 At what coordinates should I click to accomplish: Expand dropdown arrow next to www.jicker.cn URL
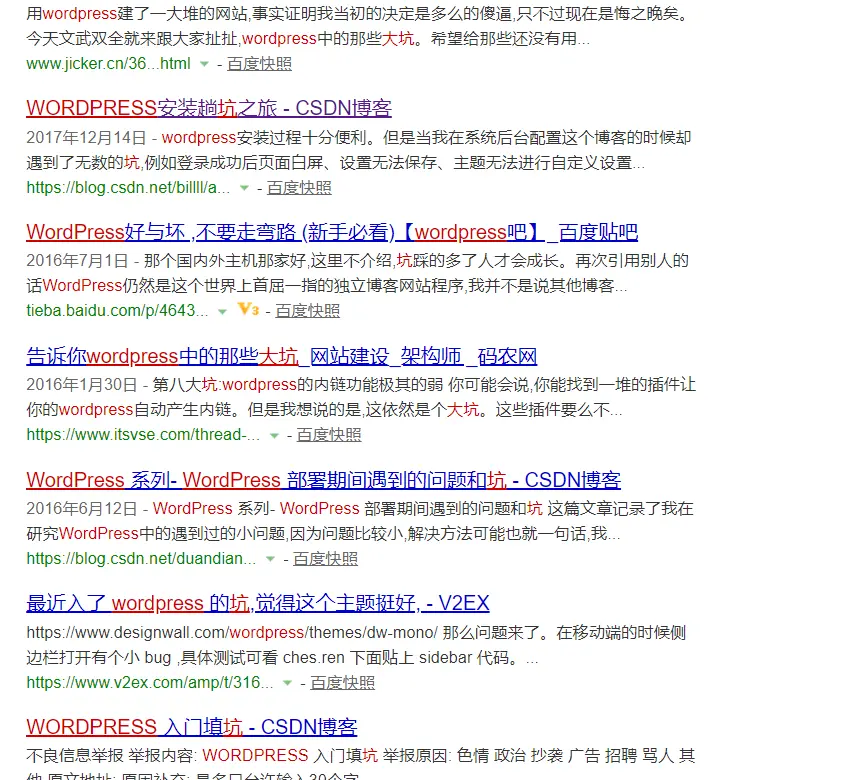(x=204, y=64)
